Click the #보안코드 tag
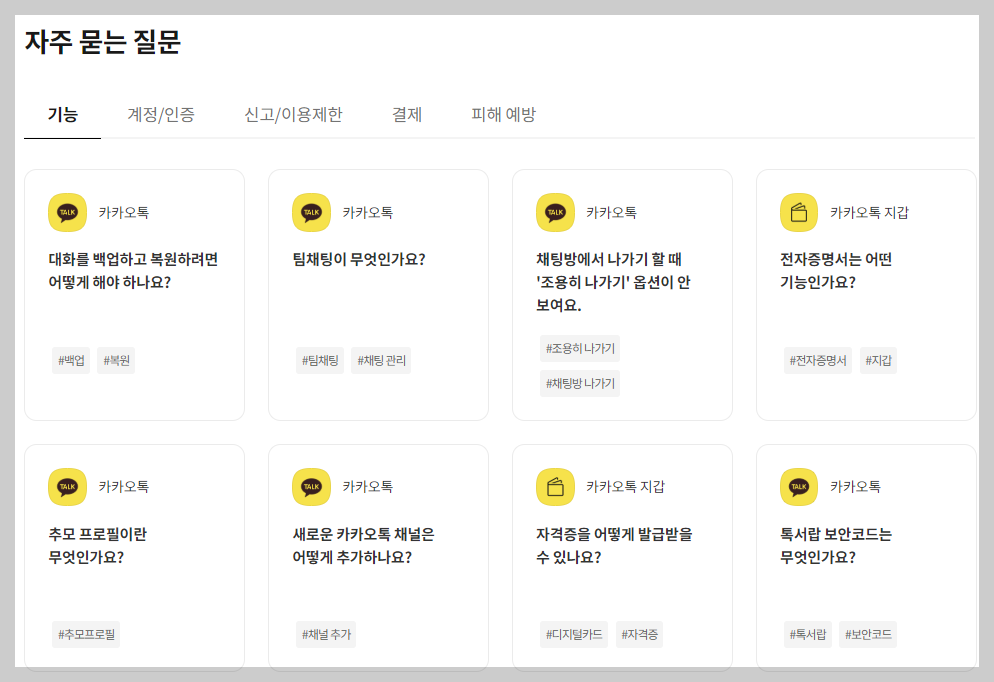 [868, 634]
